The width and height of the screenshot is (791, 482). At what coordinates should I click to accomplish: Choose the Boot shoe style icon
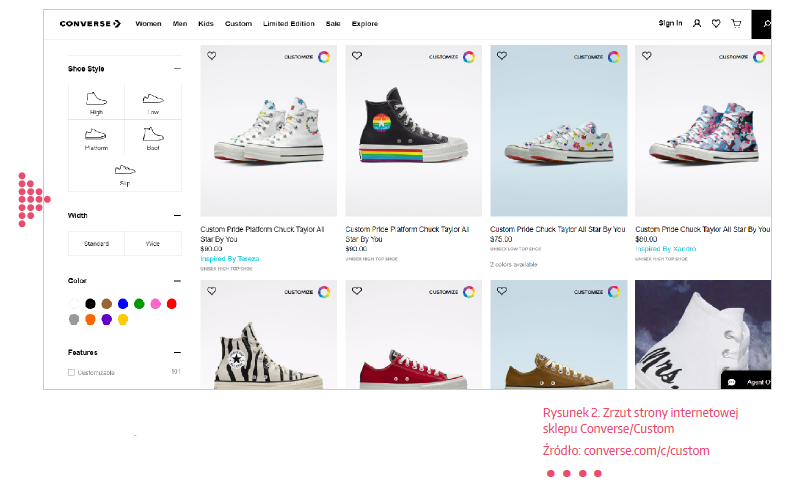coord(153,134)
